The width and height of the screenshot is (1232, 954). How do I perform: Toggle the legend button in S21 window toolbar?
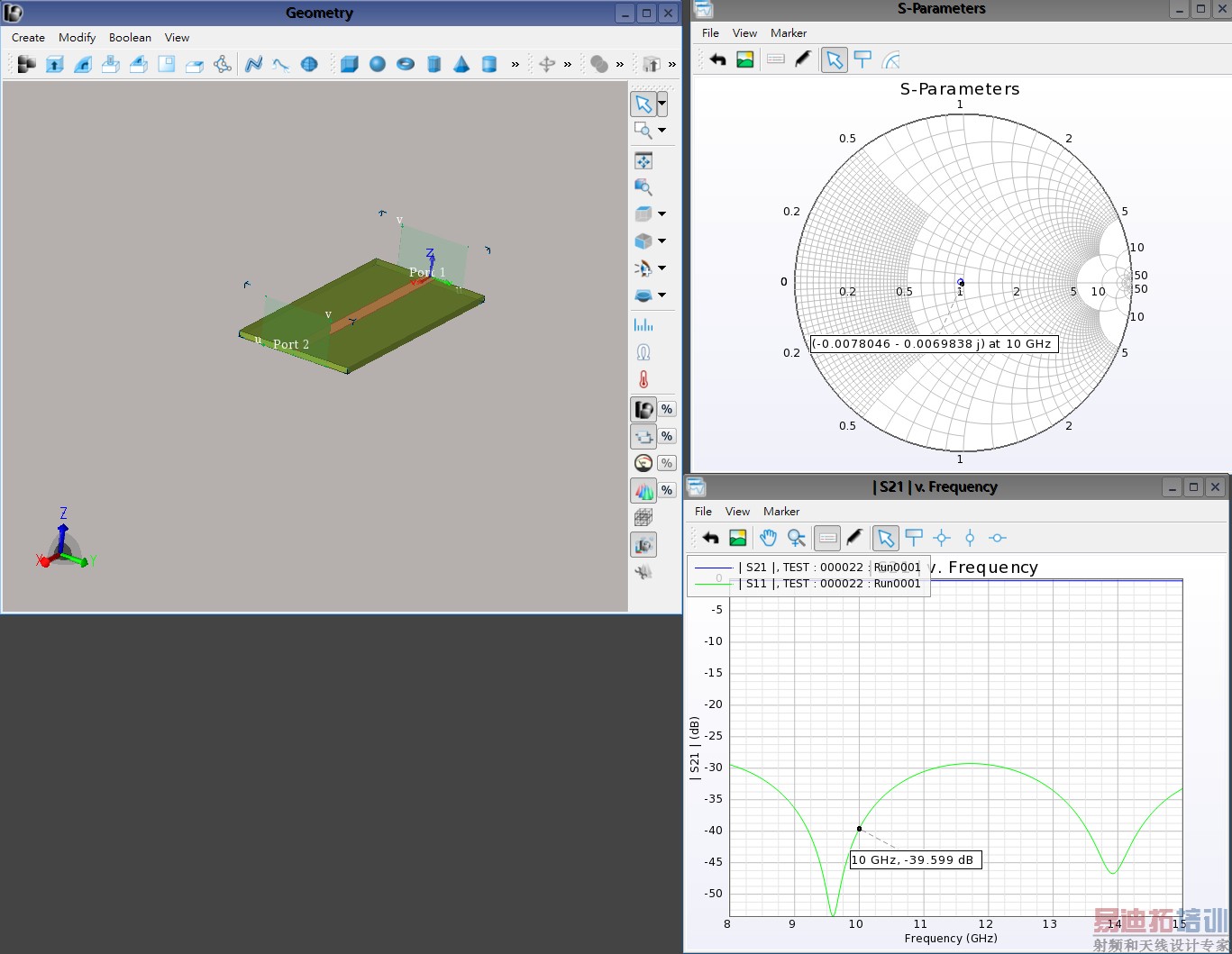click(x=827, y=538)
